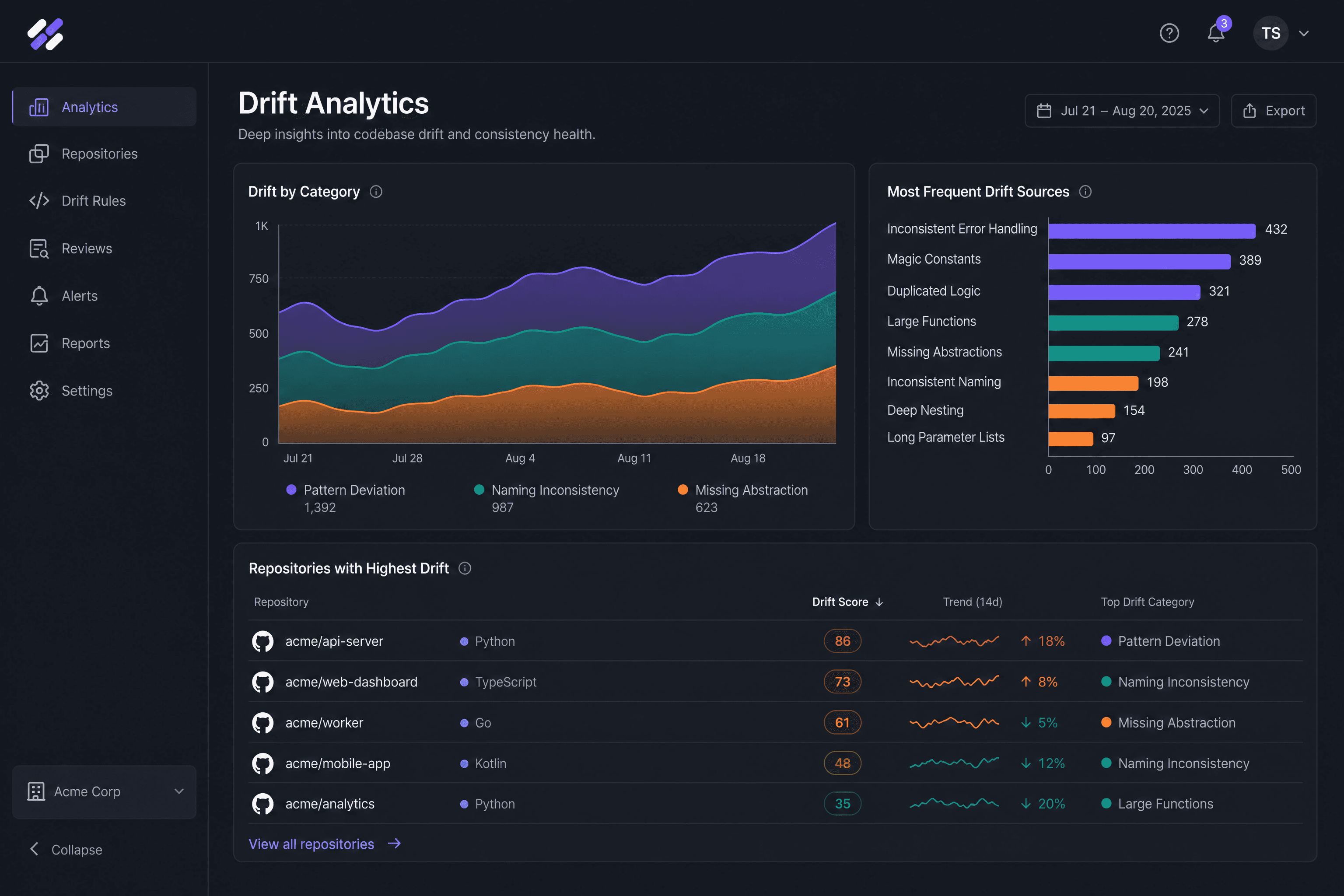Click the Large Functions bar in sources chart

(x=1113, y=323)
